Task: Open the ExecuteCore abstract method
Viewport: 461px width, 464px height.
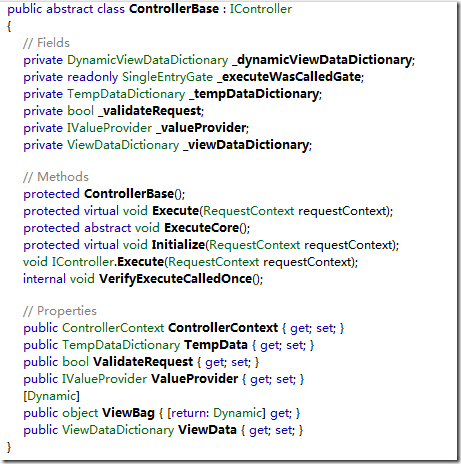Action: click(202, 228)
